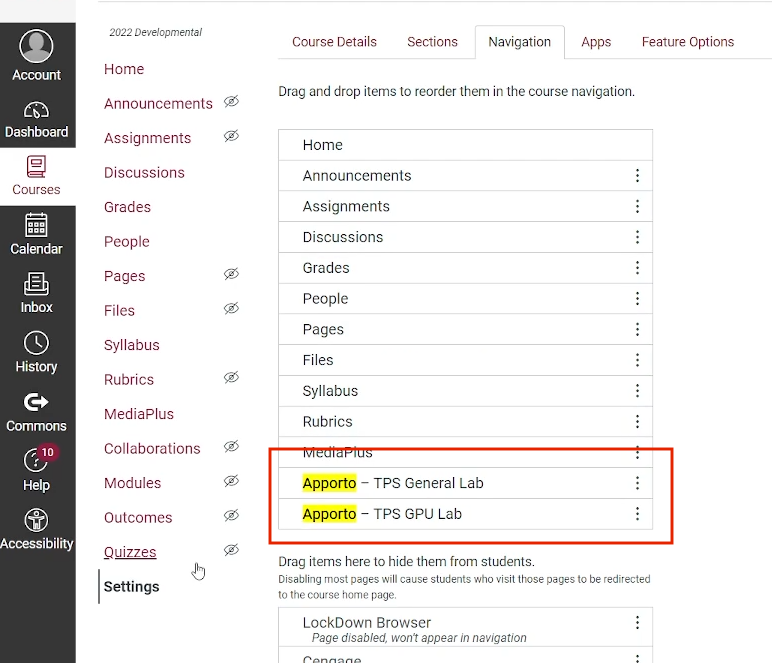The height and width of the screenshot is (663, 772).
Task: Open three-dot menu for LockDown Browser
Action: coord(637,623)
